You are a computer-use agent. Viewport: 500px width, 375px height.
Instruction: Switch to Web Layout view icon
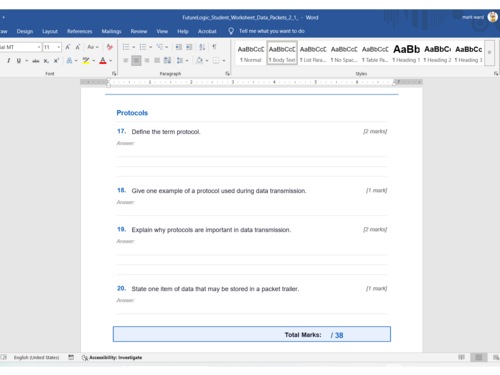496,357
